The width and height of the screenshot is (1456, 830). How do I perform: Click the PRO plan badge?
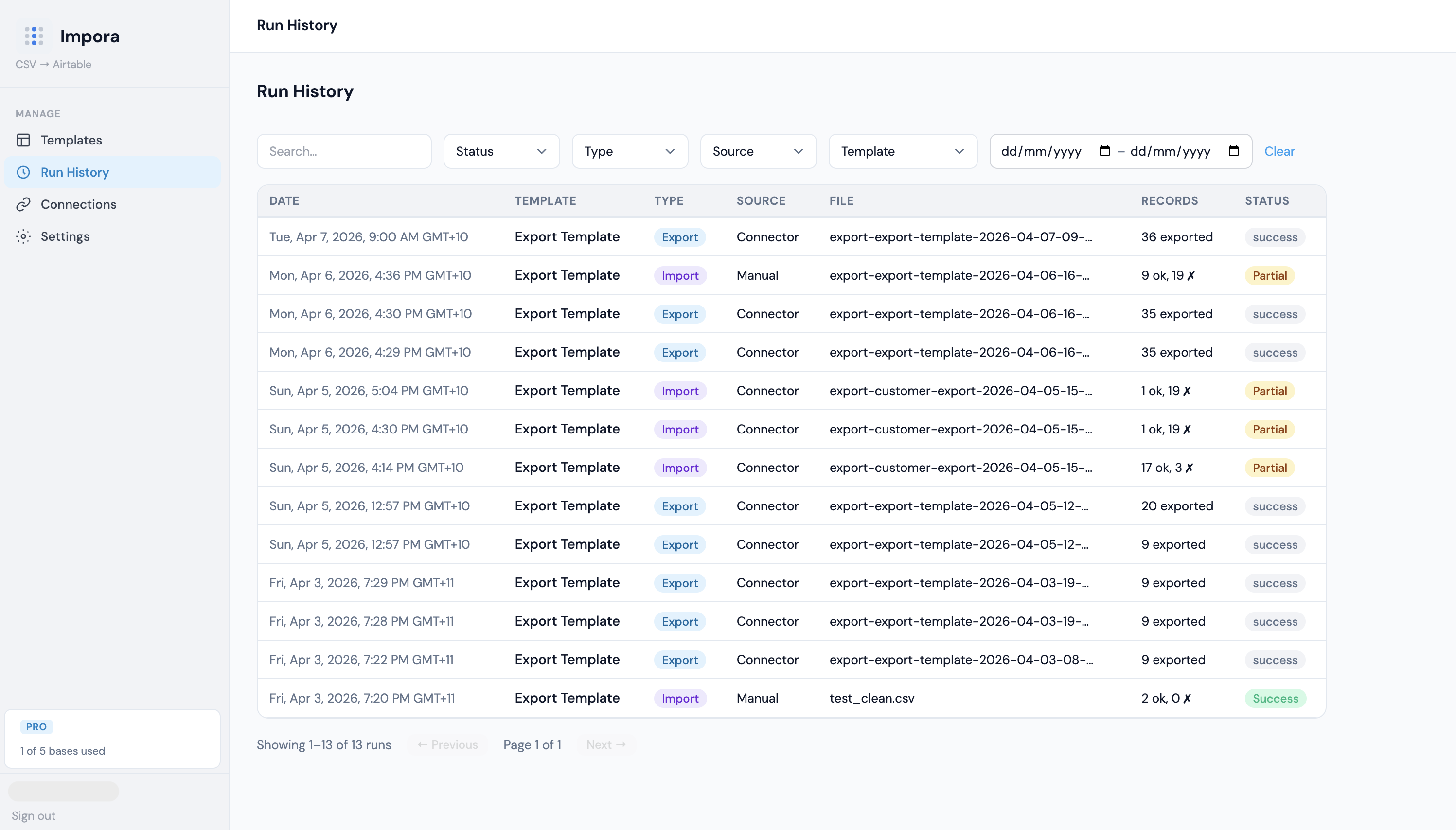(x=36, y=726)
